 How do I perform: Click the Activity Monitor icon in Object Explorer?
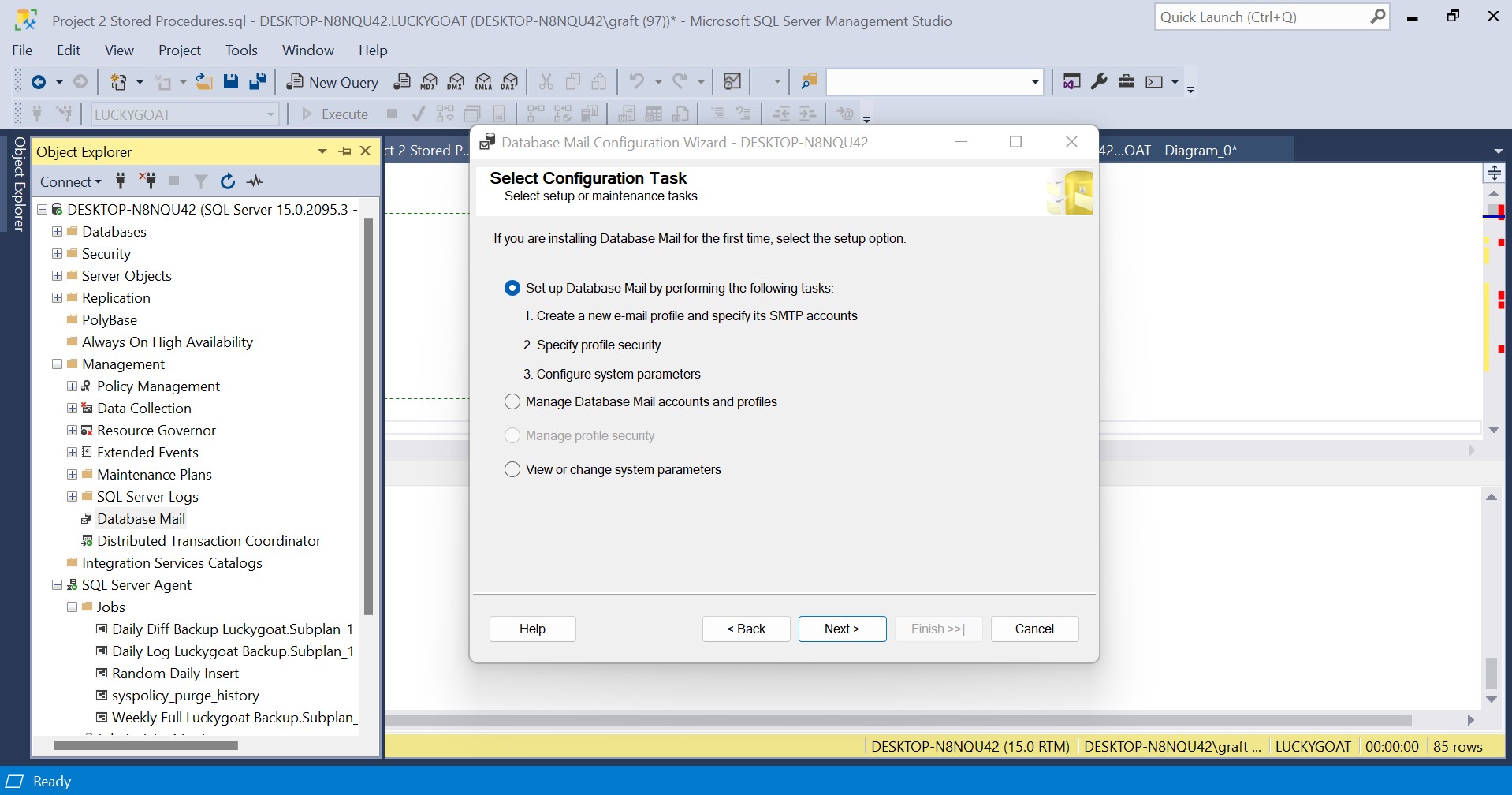coord(255,181)
